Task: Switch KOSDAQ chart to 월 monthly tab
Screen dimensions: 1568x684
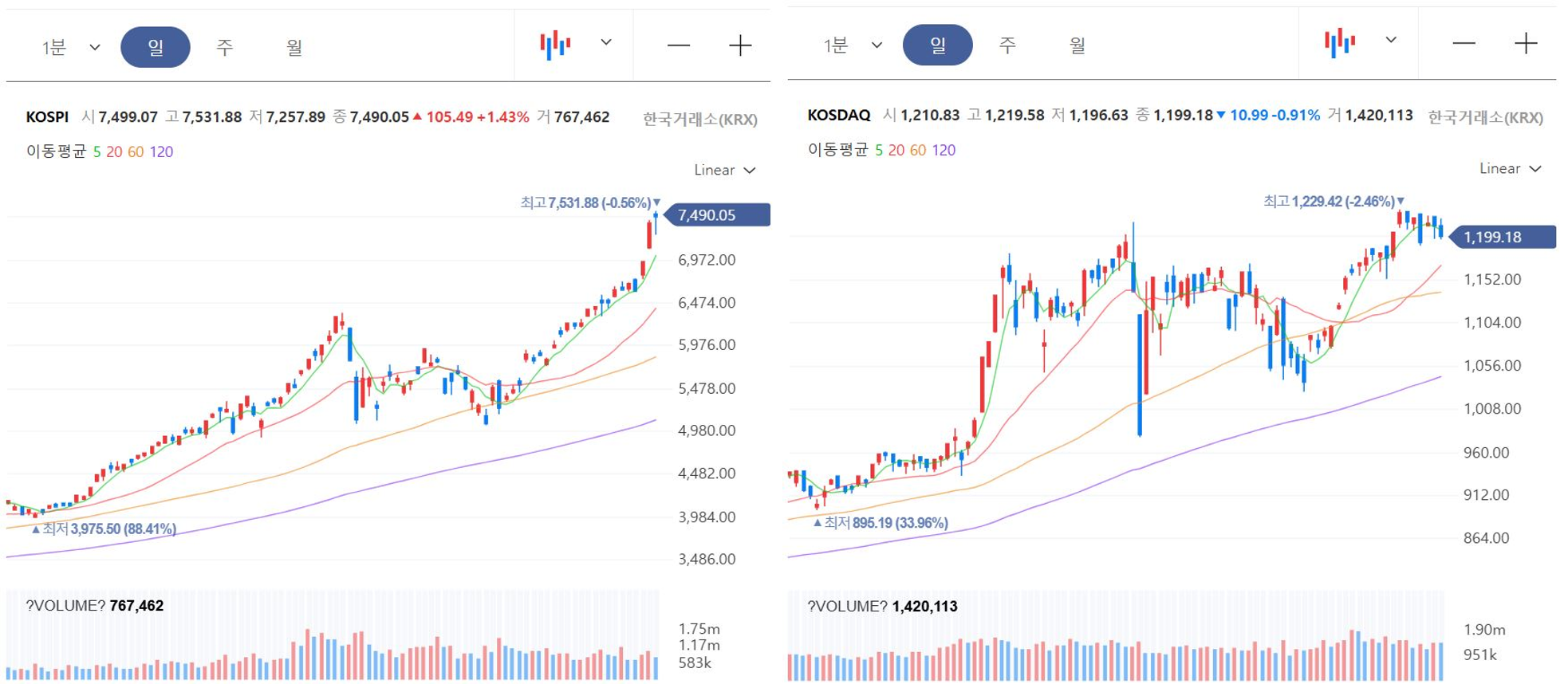Action: [1078, 45]
